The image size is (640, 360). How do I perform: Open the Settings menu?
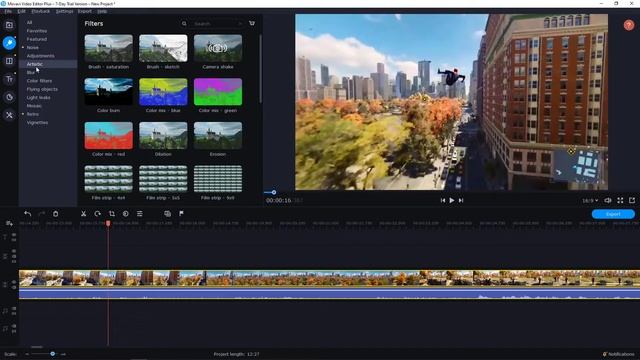click(64, 11)
